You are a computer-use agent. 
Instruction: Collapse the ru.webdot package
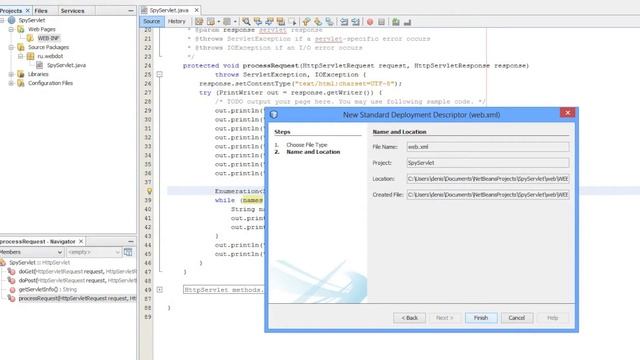[20, 56]
